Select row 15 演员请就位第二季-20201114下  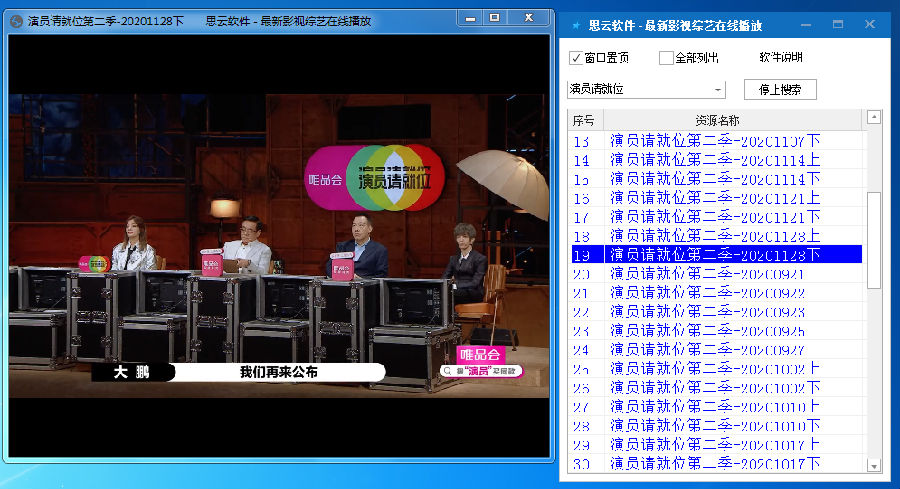(716, 178)
